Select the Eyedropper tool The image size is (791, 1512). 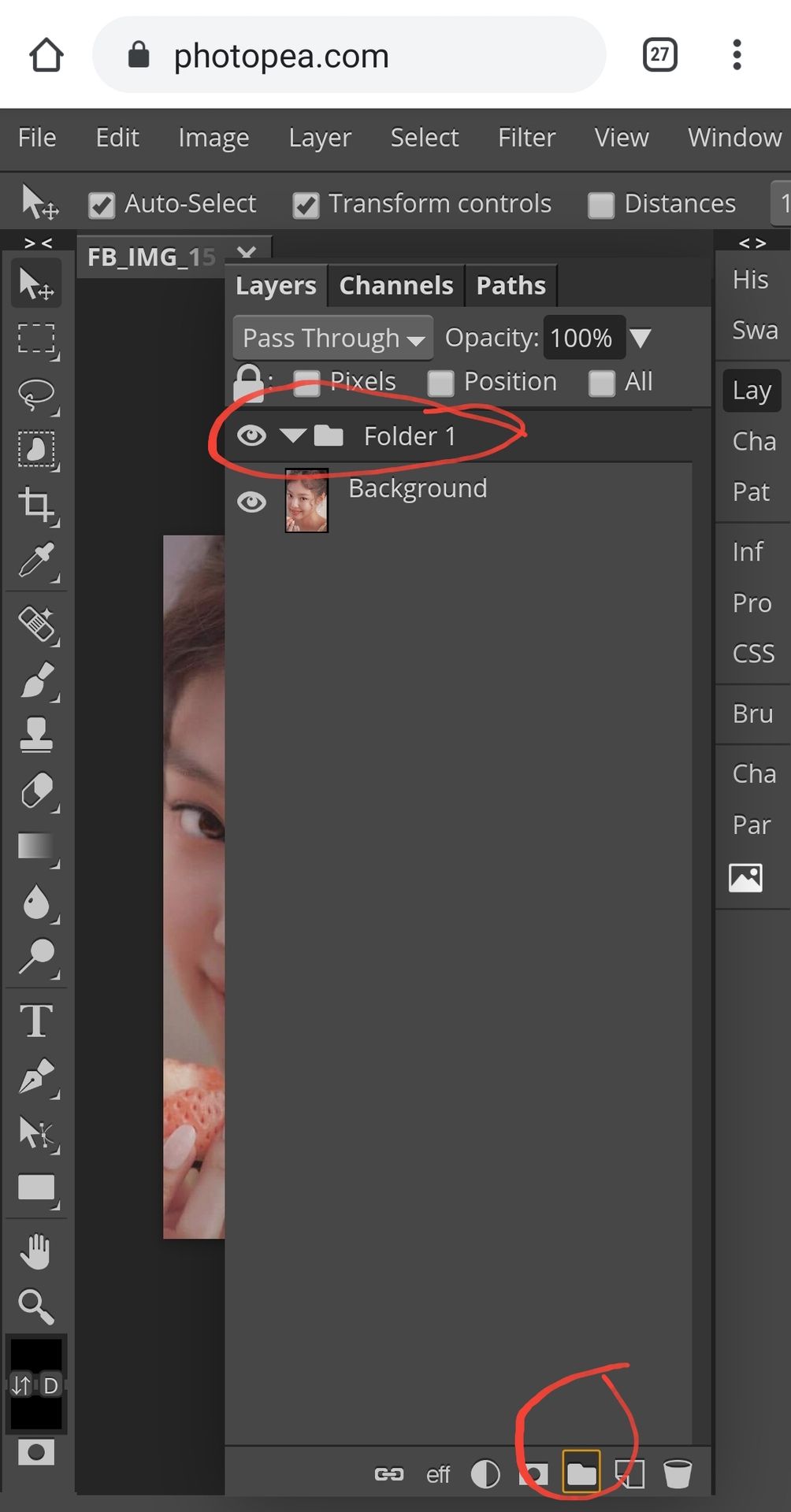pos(36,561)
